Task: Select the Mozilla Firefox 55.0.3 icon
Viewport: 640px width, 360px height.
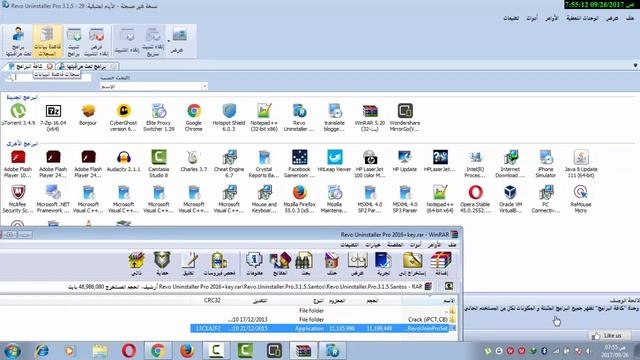Action: click(299, 199)
